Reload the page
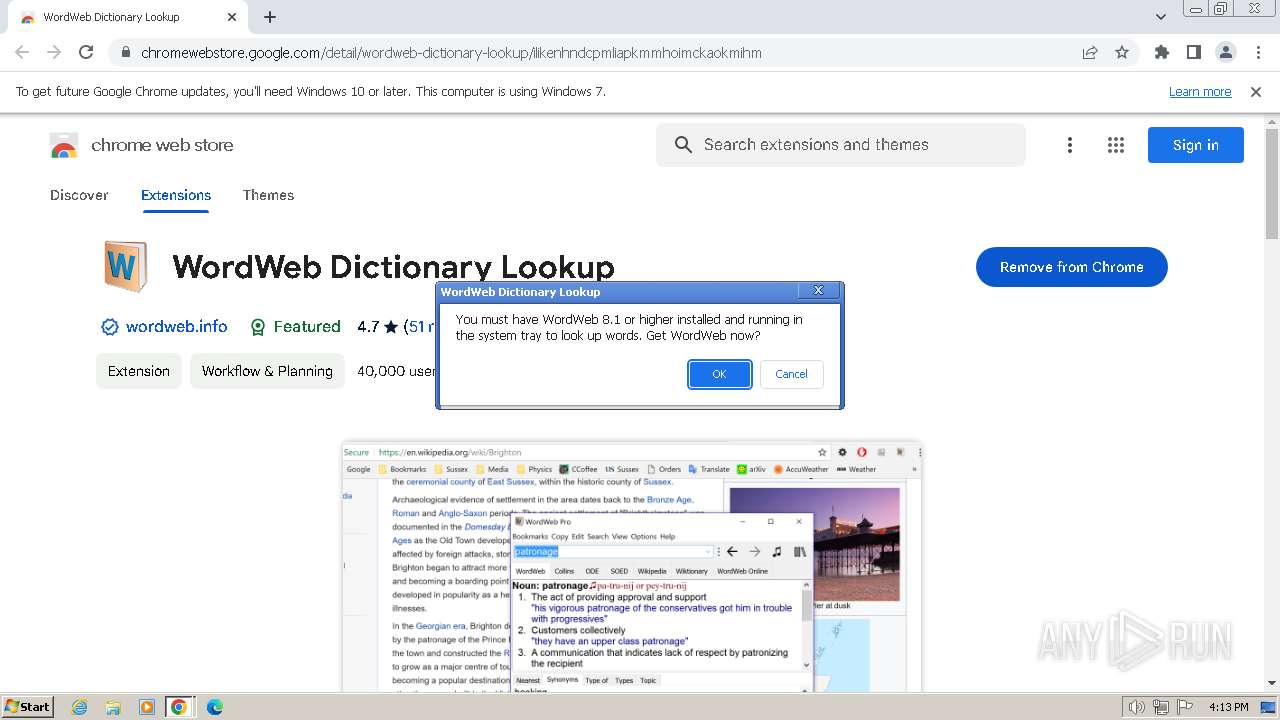 (x=86, y=52)
